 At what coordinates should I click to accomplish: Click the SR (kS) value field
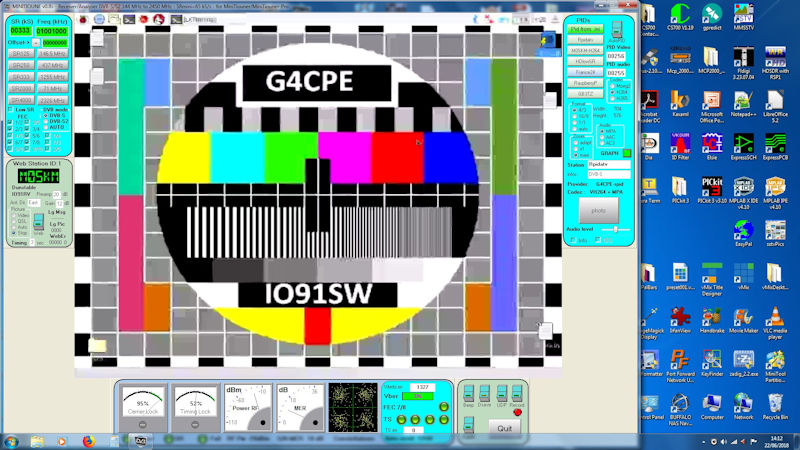pyautogui.click(x=20, y=31)
